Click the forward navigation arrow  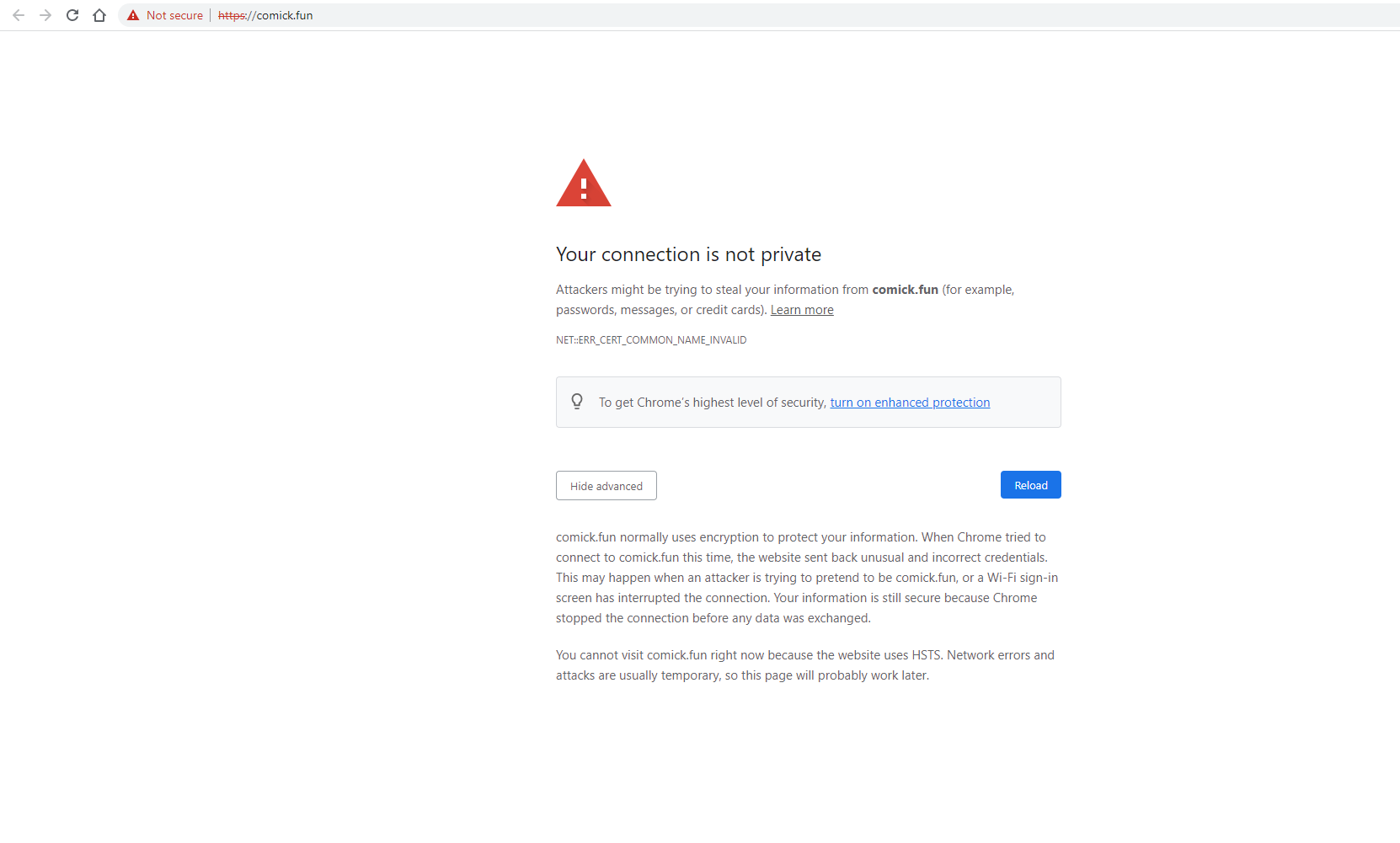[x=45, y=15]
